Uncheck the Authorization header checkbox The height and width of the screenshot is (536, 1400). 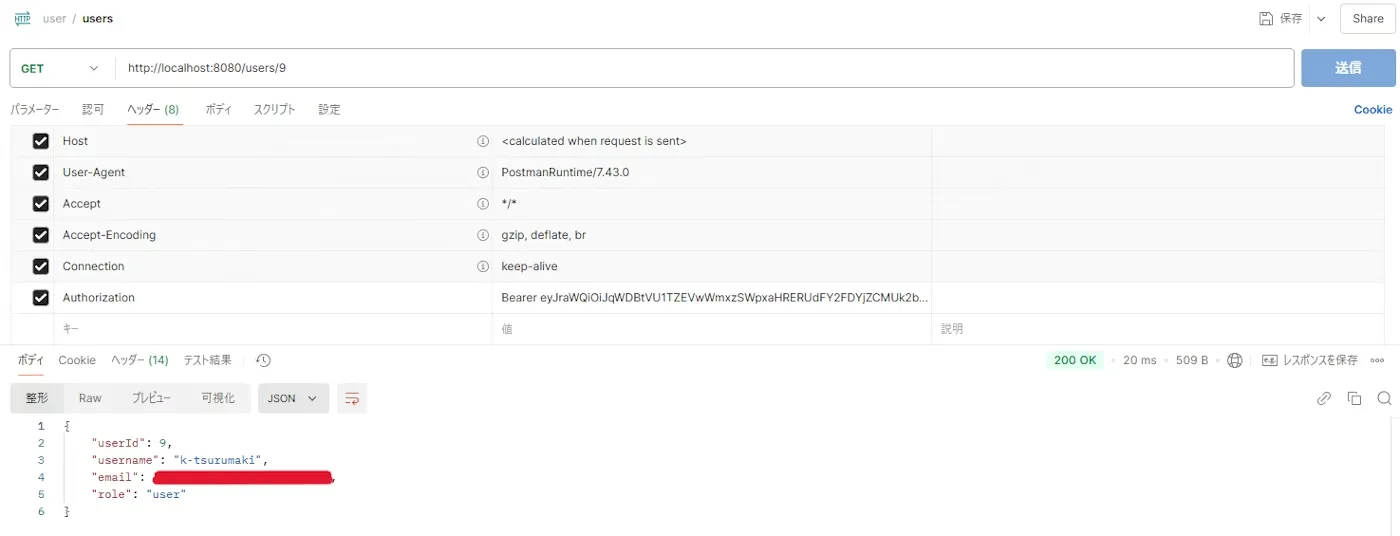41,297
